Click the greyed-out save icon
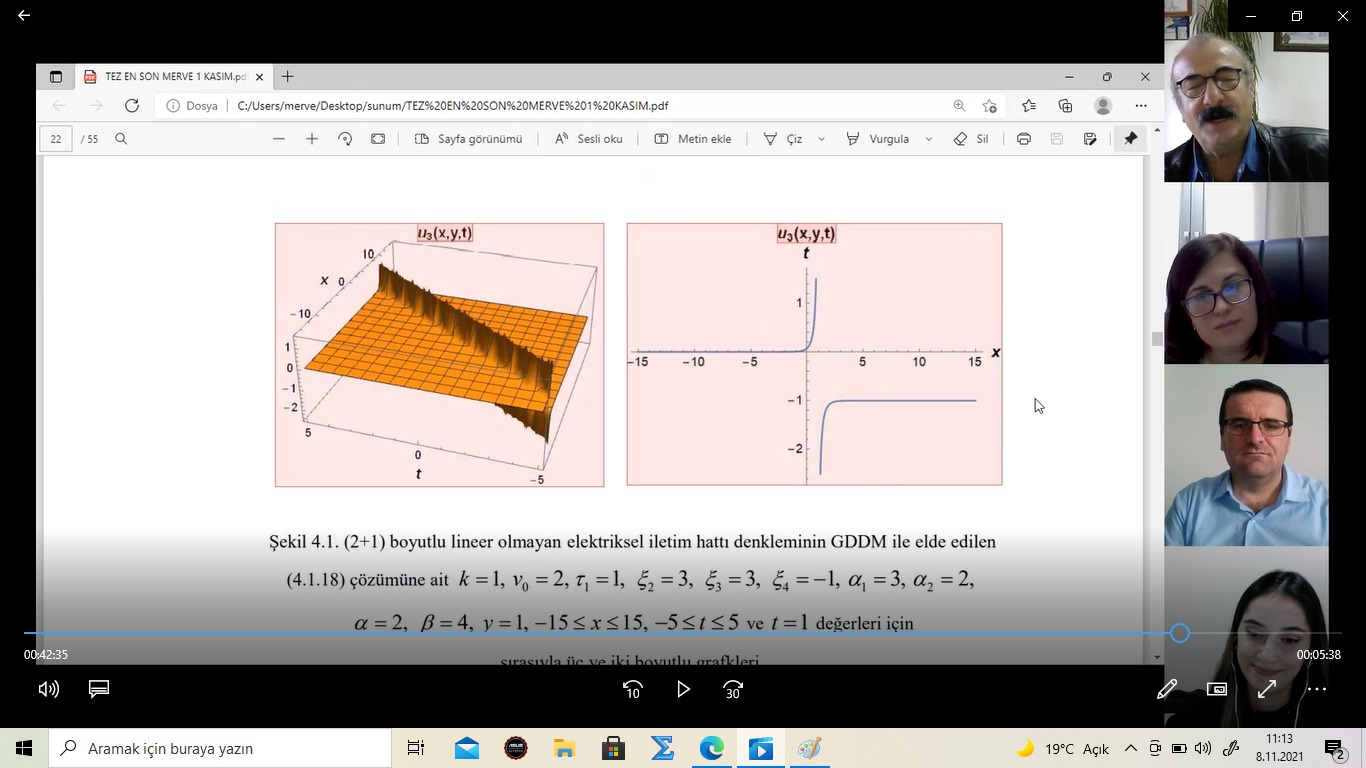The width and height of the screenshot is (1366, 768). tap(1057, 139)
